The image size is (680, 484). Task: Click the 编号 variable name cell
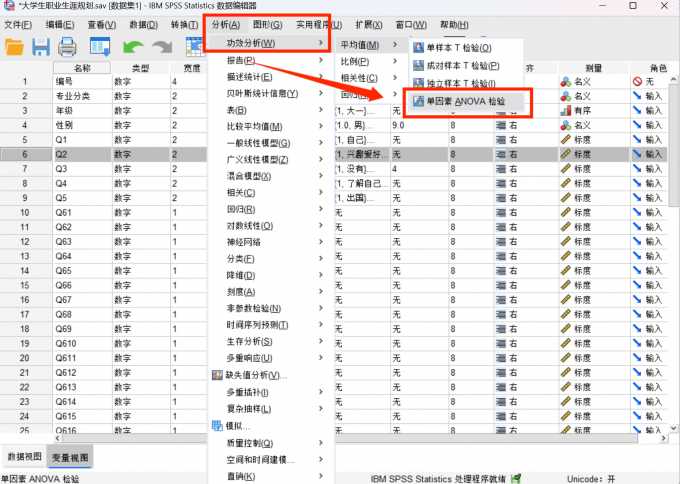click(x=82, y=82)
